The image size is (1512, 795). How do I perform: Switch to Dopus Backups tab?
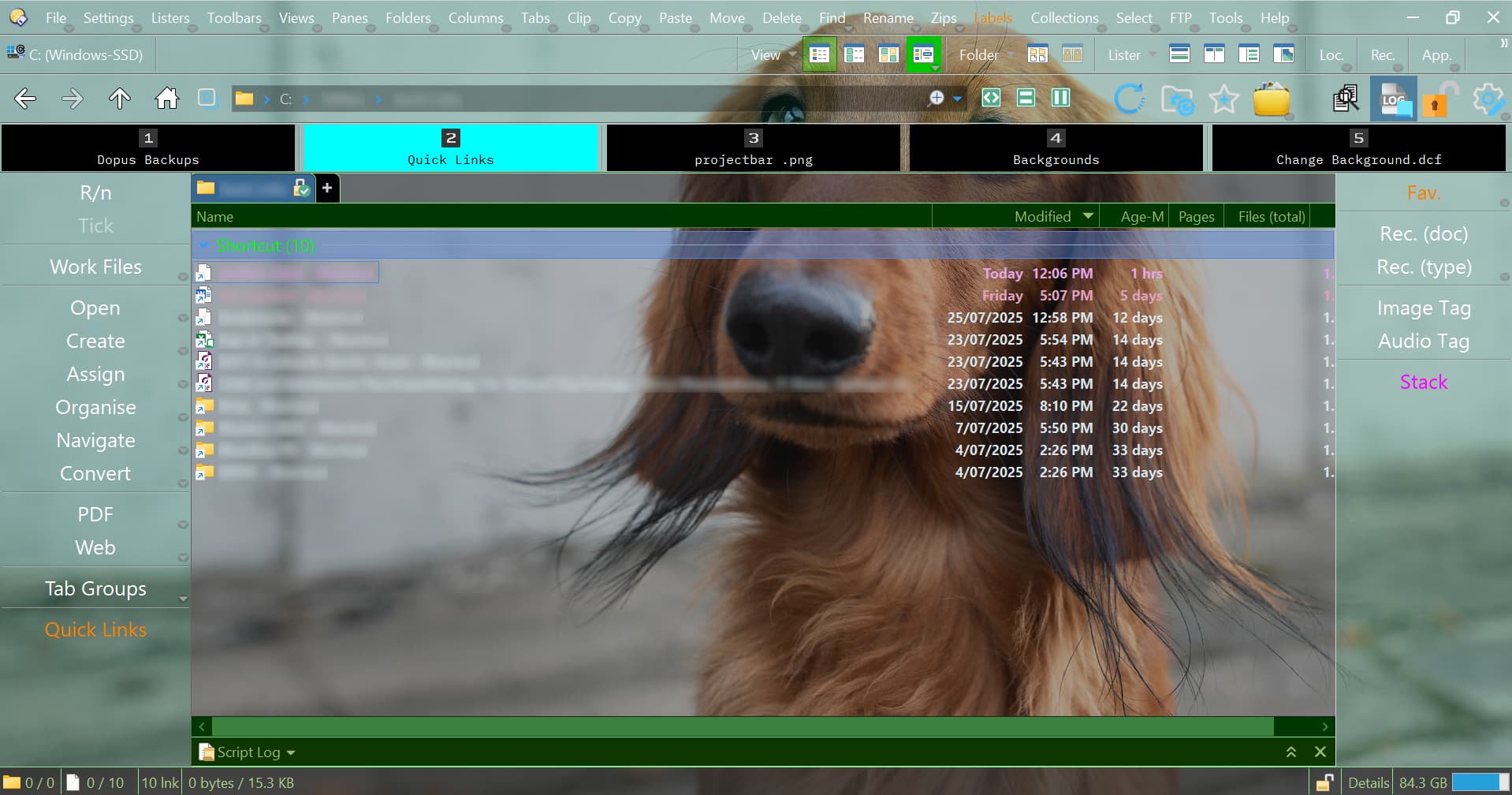coord(148,147)
